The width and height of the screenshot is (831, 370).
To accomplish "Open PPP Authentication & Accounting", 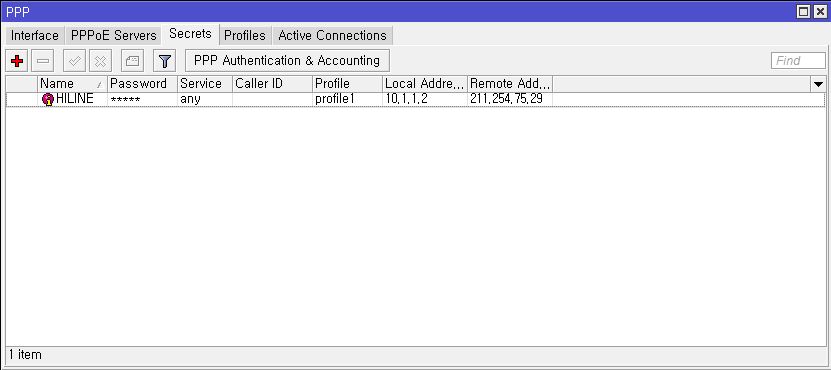I will [x=287, y=61].
